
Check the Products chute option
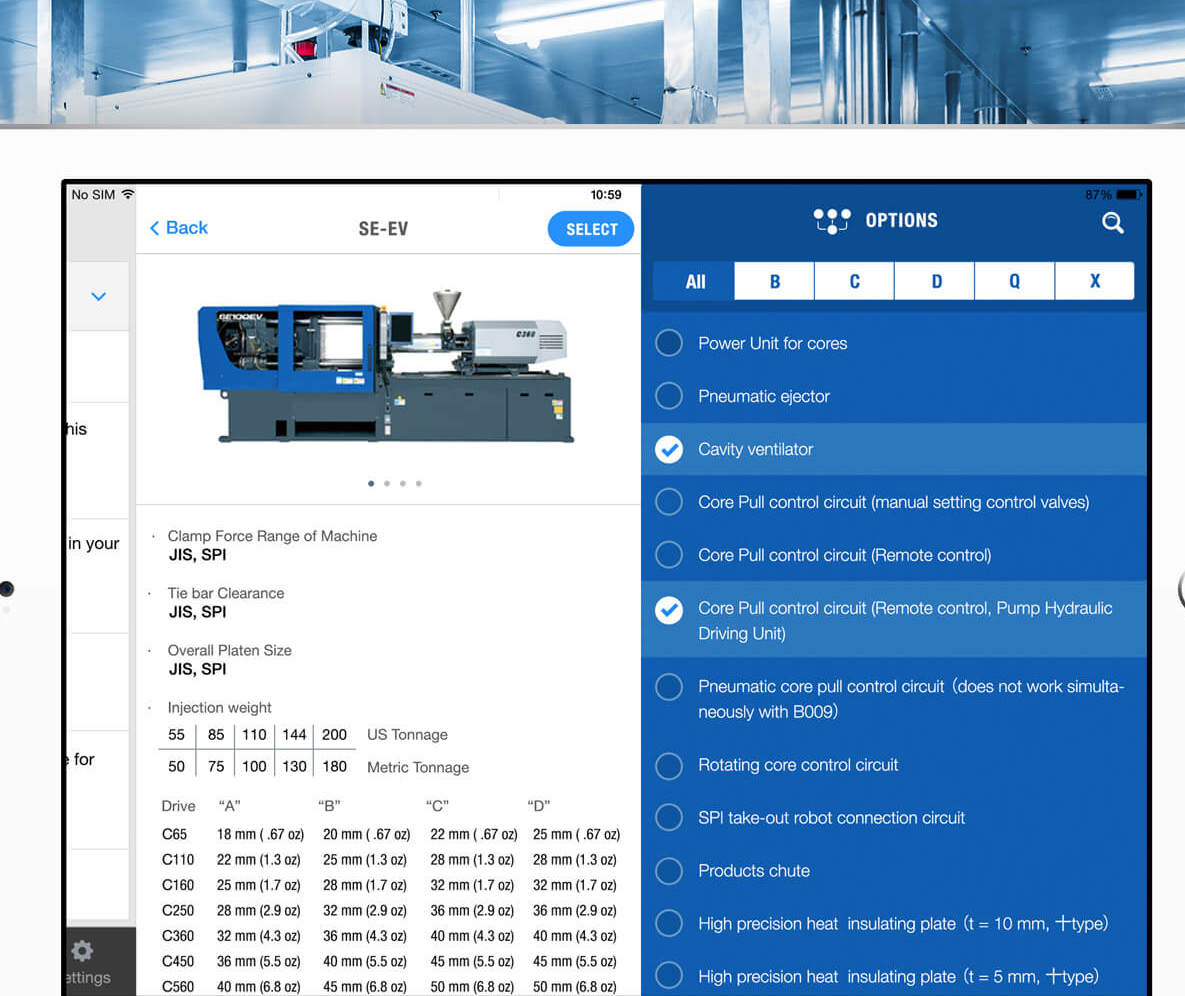[x=669, y=871]
